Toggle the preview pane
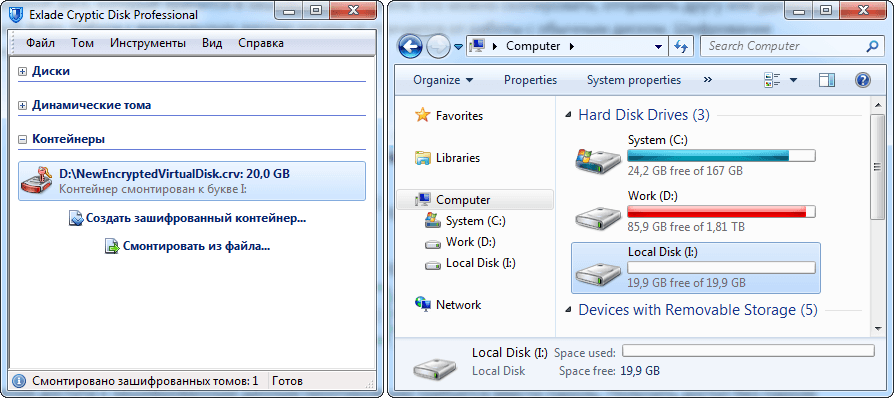895x400 pixels. 827,80
